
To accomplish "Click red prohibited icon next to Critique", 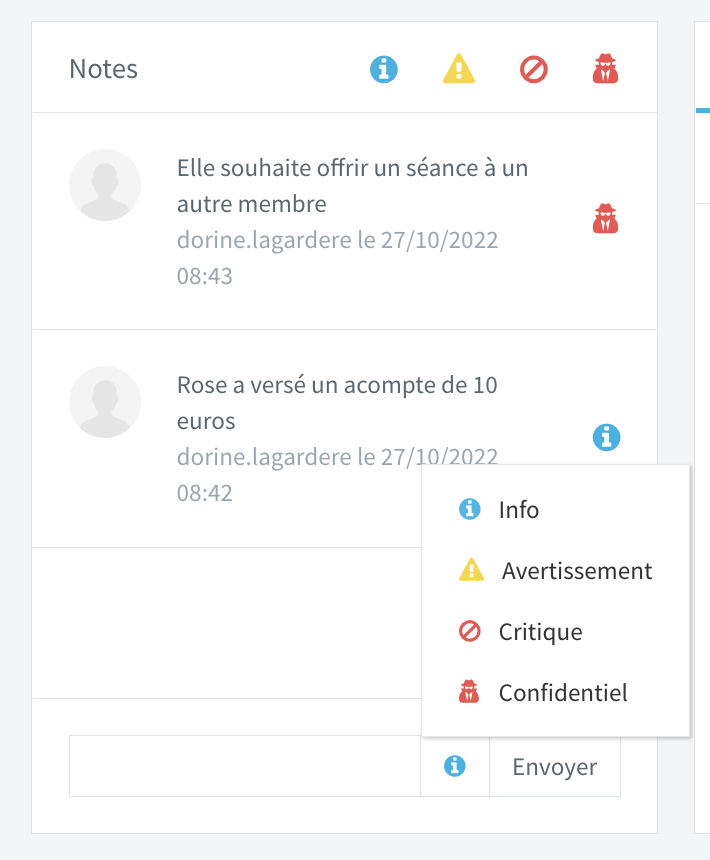I will click(469, 631).
